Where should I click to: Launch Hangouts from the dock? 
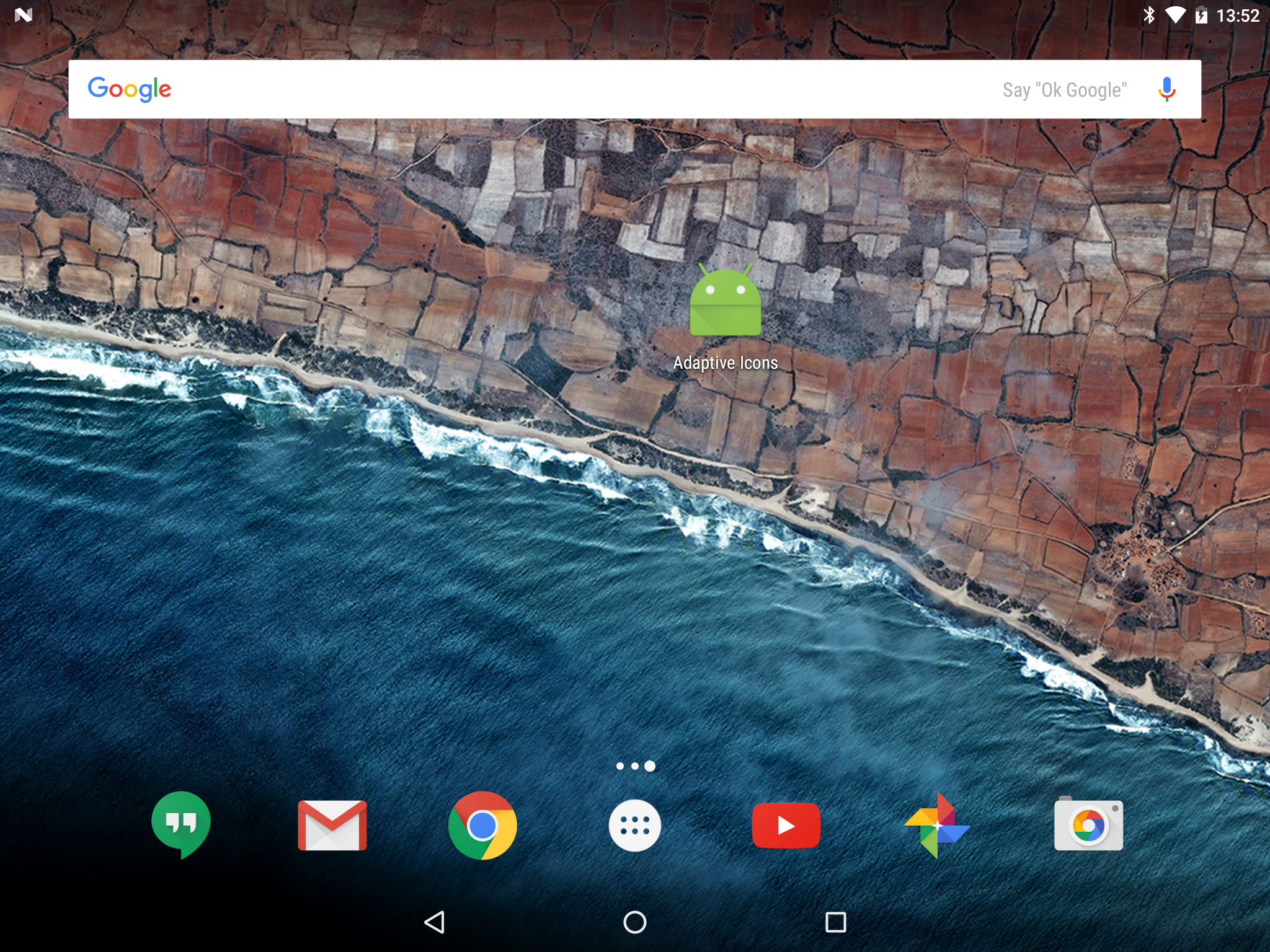181,825
